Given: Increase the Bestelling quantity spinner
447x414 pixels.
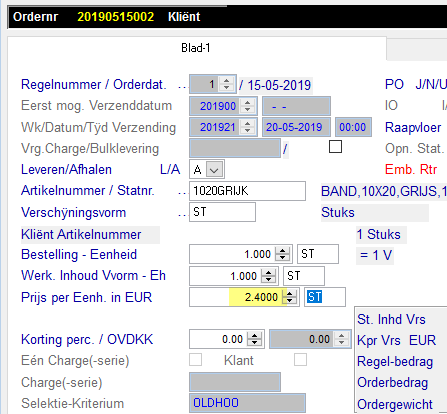Looking at the screenshot, I should click(x=283, y=251).
